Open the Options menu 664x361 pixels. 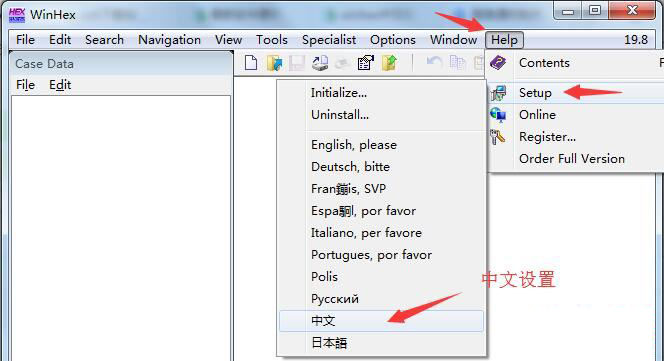pos(393,40)
